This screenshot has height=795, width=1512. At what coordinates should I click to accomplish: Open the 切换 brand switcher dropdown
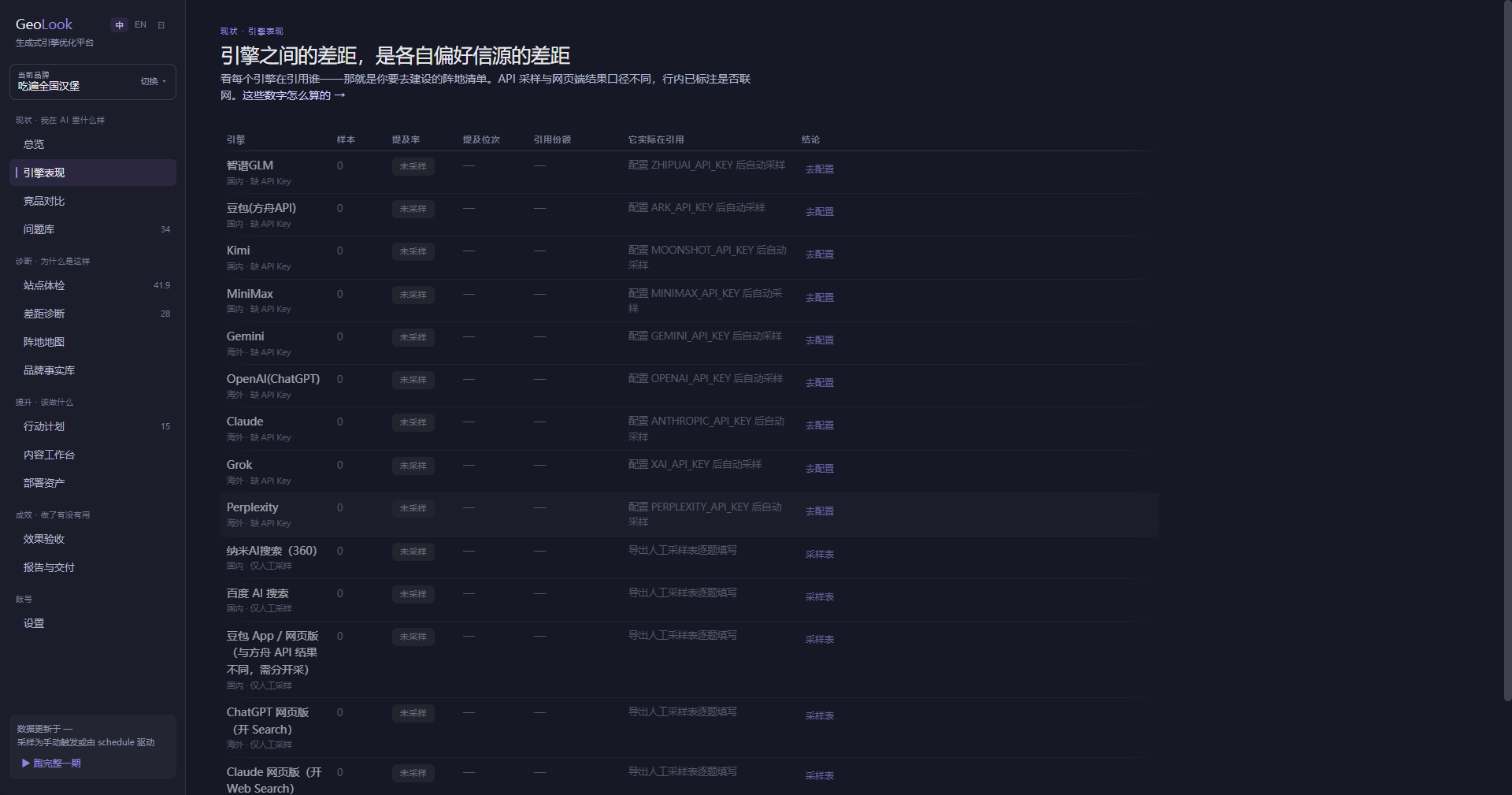click(x=153, y=81)
